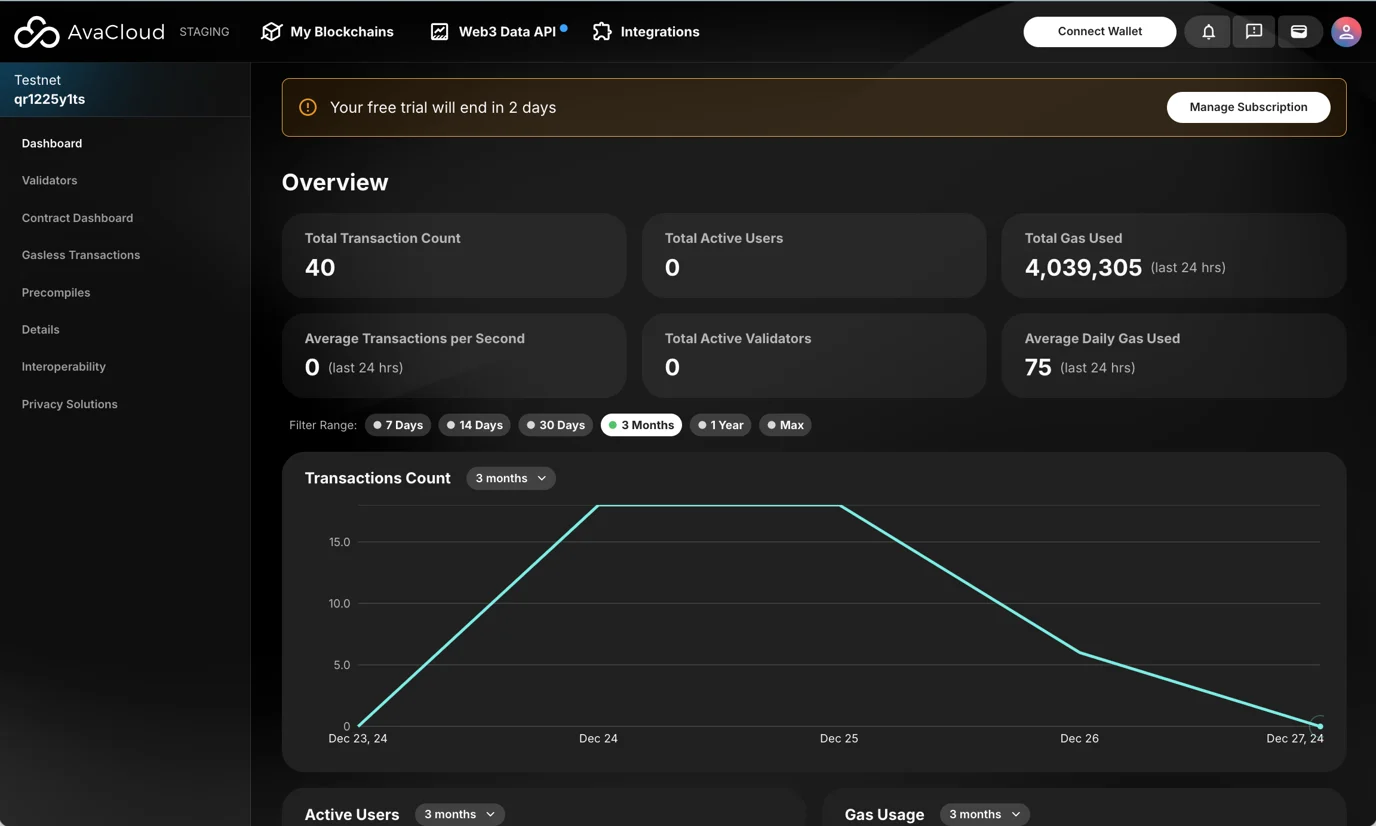
Task: Click the Connect Wallet button
Action: tap(1099, 32)
